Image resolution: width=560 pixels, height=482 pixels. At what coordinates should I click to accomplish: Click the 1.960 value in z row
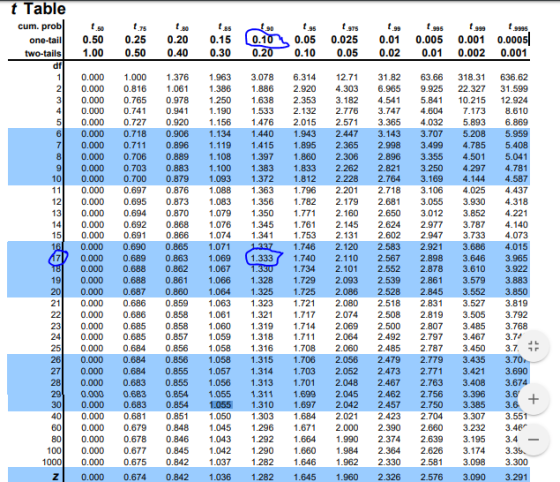(x=346, y=477)
